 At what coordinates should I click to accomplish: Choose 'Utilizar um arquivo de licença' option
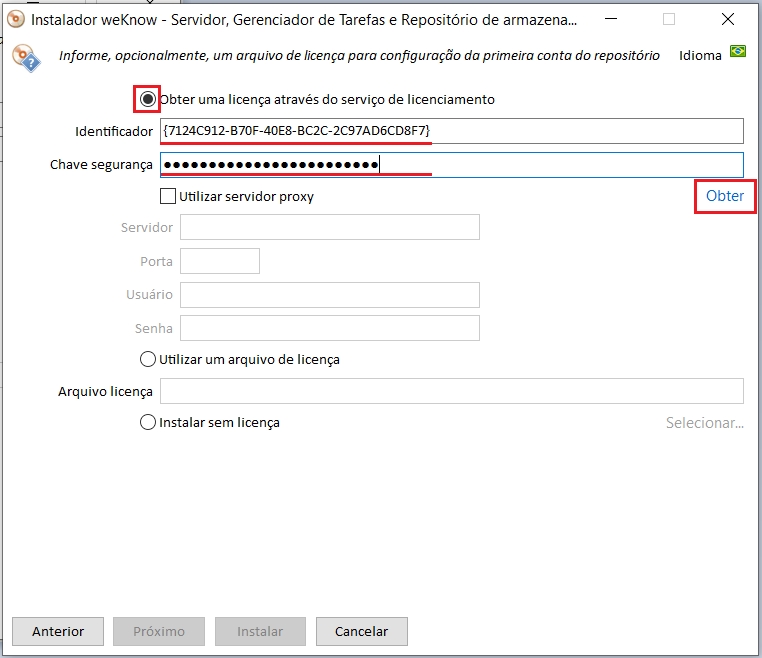click(148, 359)
